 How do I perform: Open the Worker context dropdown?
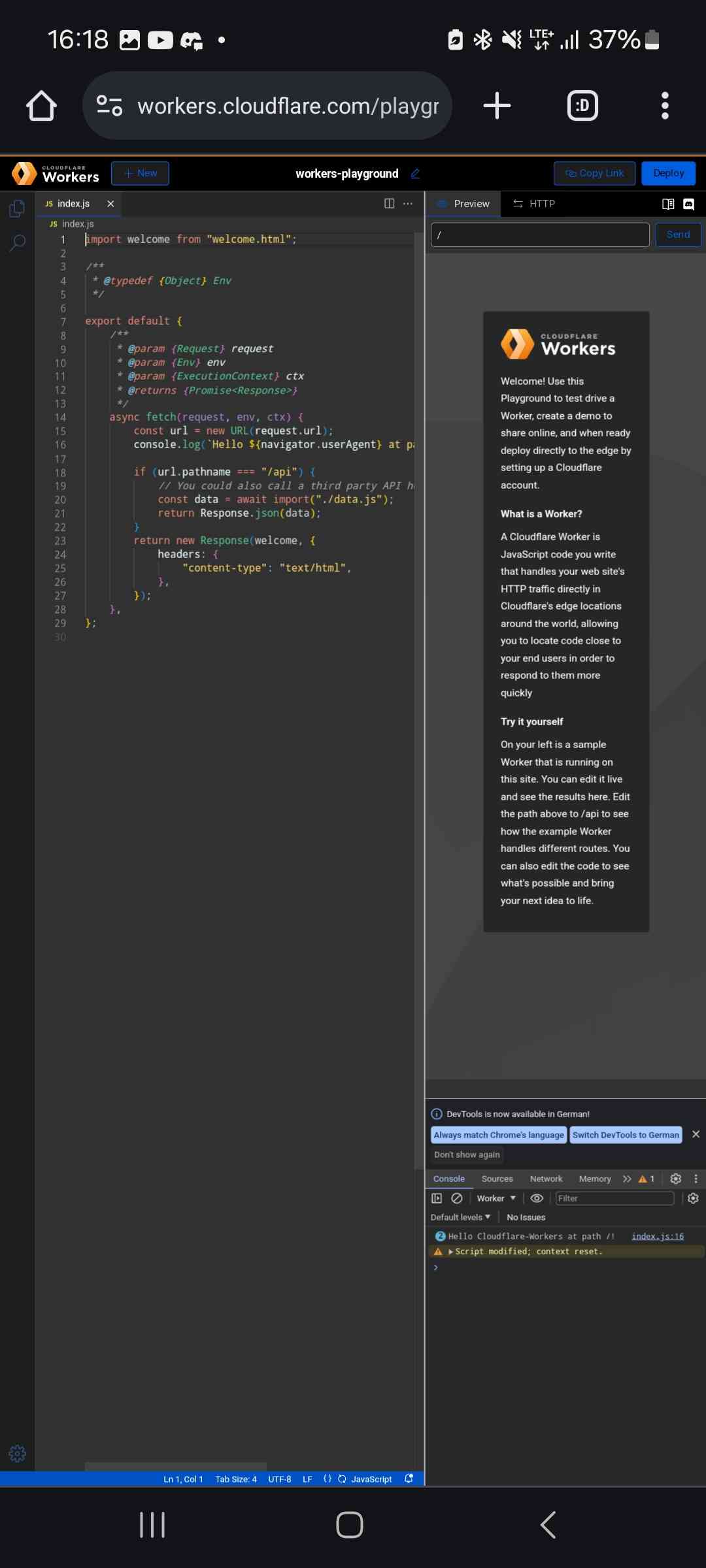click(x=496, y=1198)
